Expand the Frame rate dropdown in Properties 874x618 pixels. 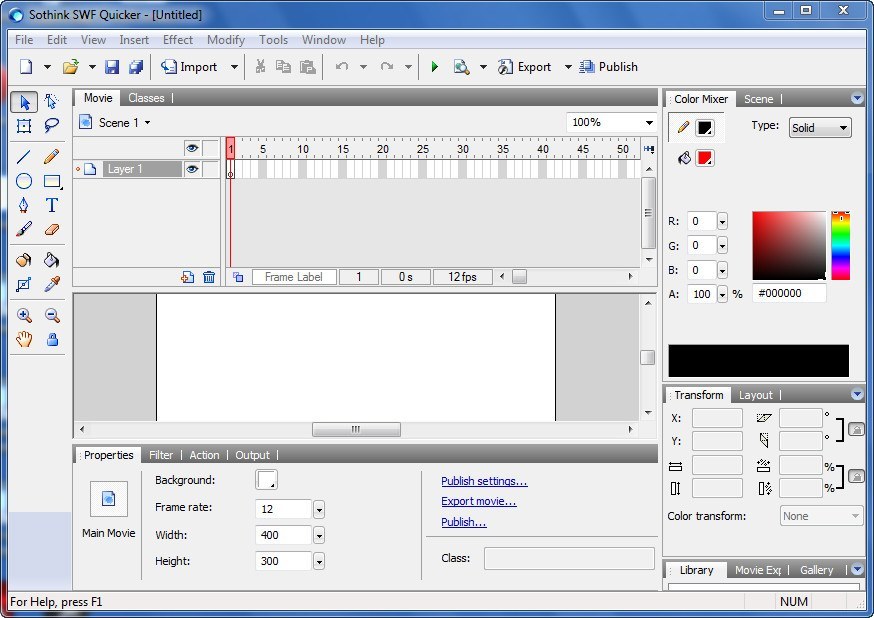point(318,509)
